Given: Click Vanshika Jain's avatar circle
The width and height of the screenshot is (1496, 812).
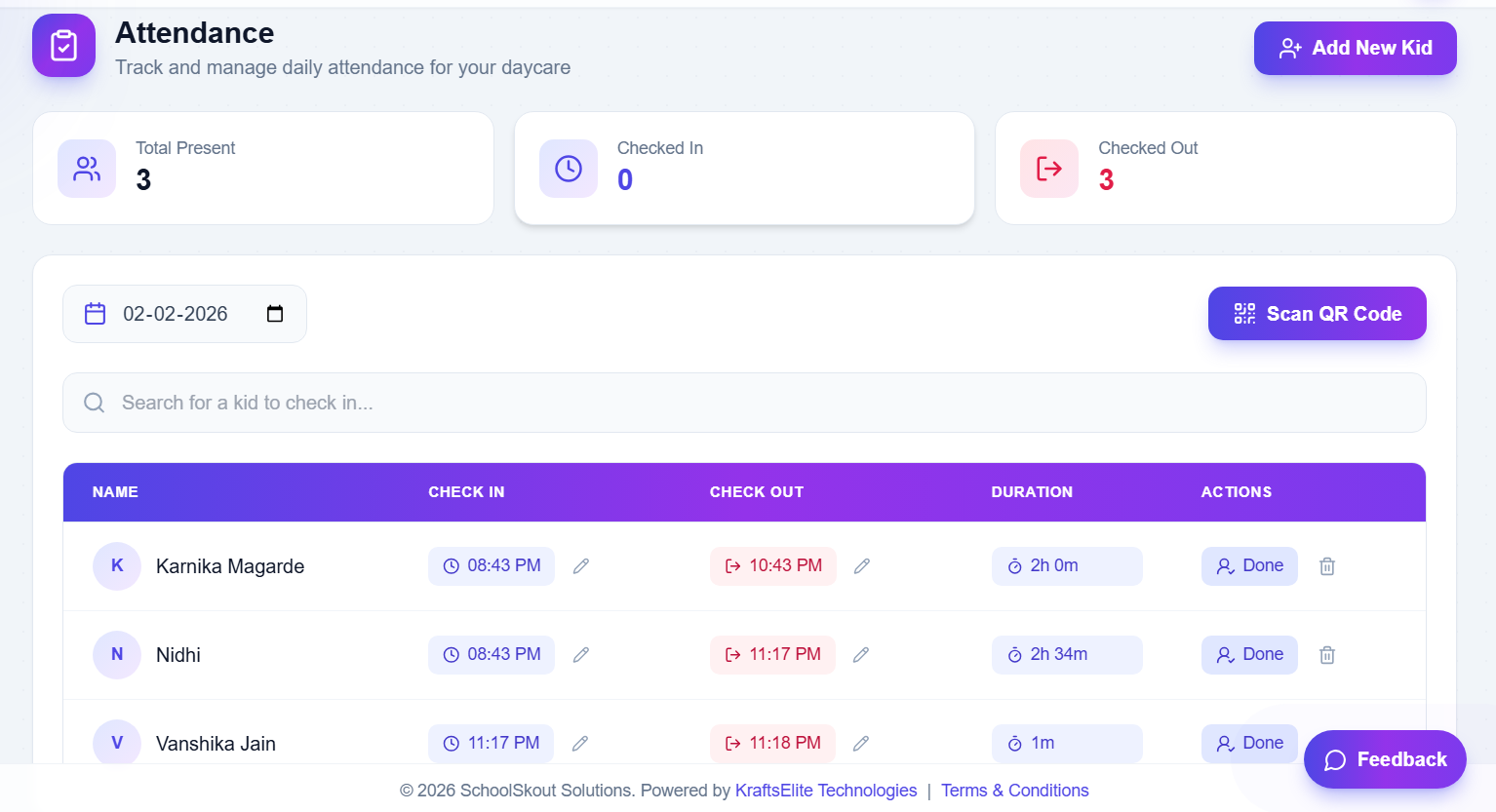Looking at the screenshot, I should tap(116, 743).
